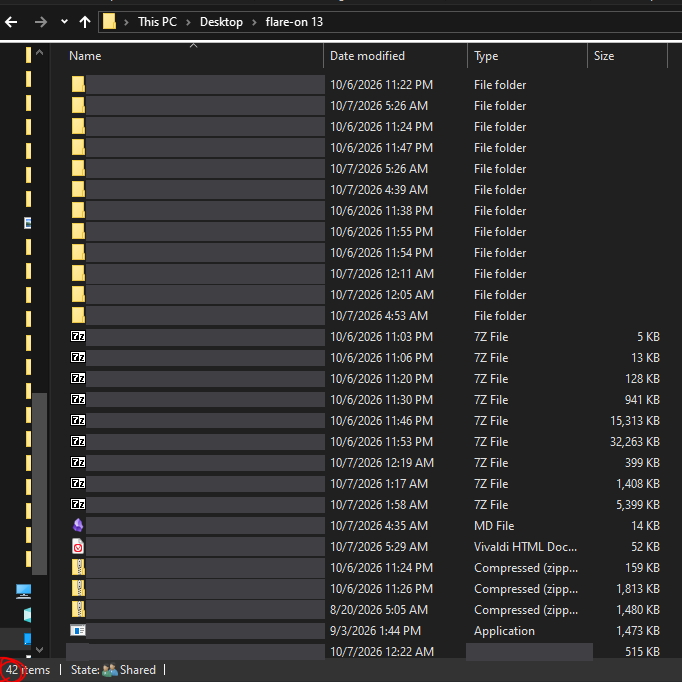This screenshot has height=682, width=682.
Task: Select 'This PC' in the breadcrumb path
Action: 157,22
